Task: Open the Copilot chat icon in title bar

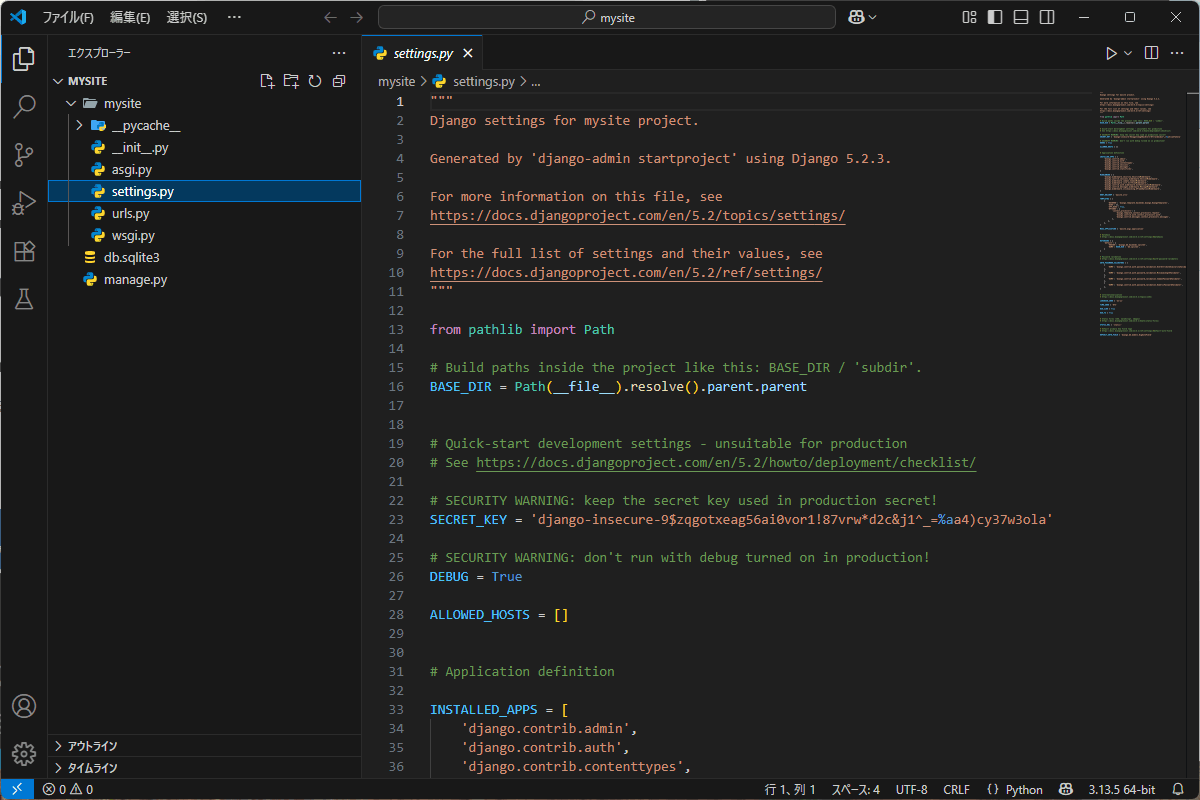Action: (856, 17)
